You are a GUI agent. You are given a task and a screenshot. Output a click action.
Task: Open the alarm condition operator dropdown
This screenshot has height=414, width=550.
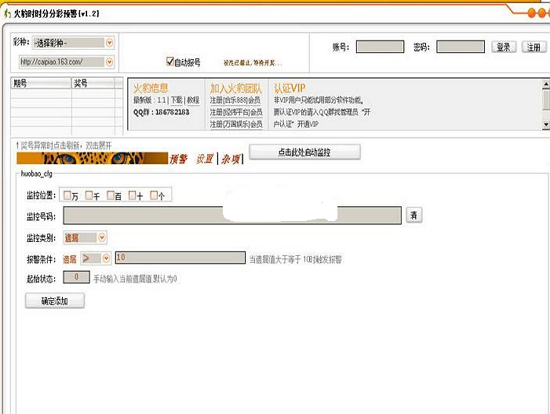coord(106,259)
